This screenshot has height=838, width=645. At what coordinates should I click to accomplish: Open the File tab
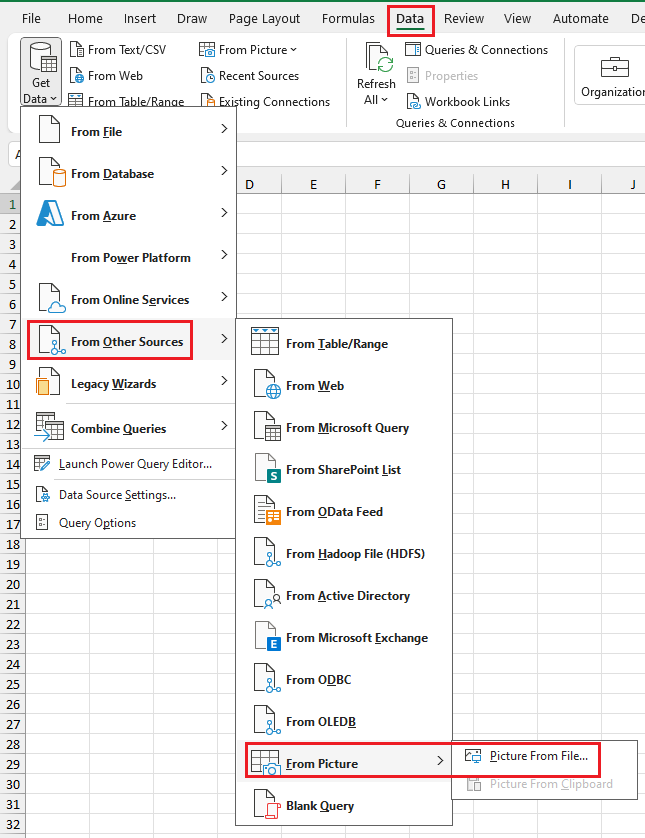coord(31,19)
